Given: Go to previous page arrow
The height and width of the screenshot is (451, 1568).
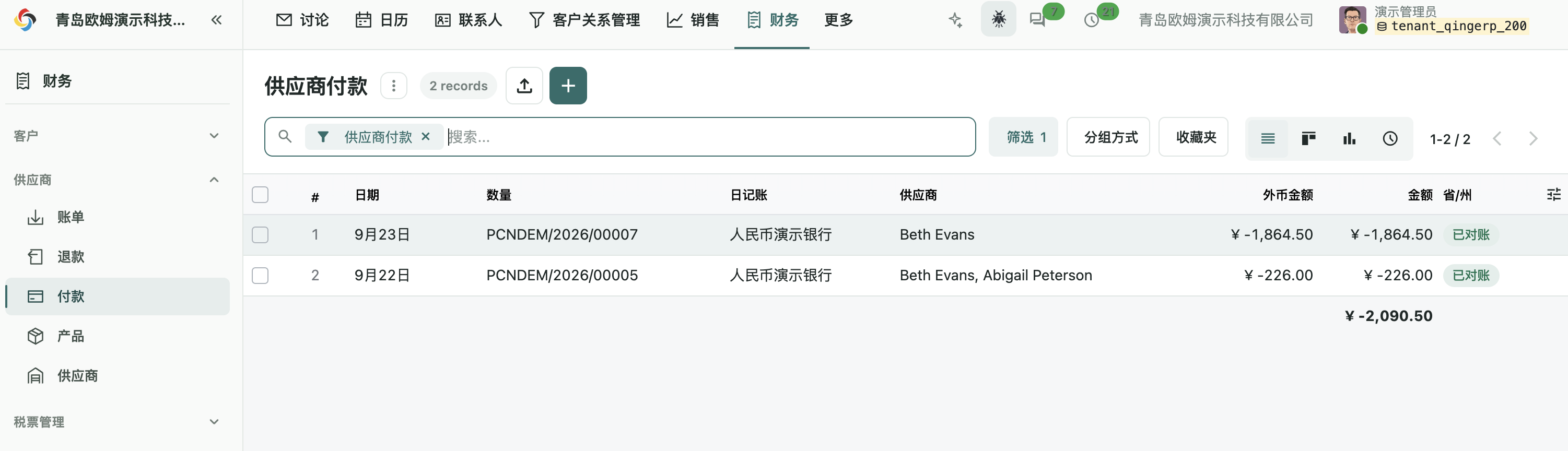Looking at the screenshot, I should [1497, 139].
